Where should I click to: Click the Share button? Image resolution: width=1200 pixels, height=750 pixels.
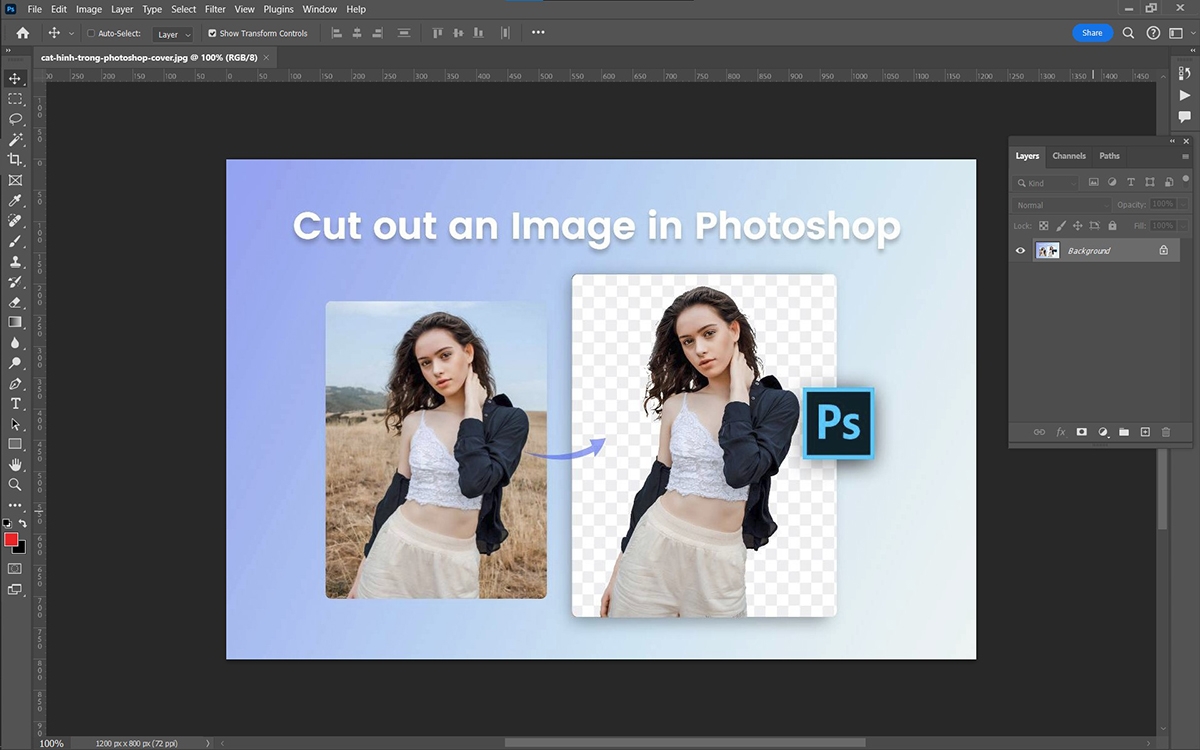click(x=1092, y=33)
